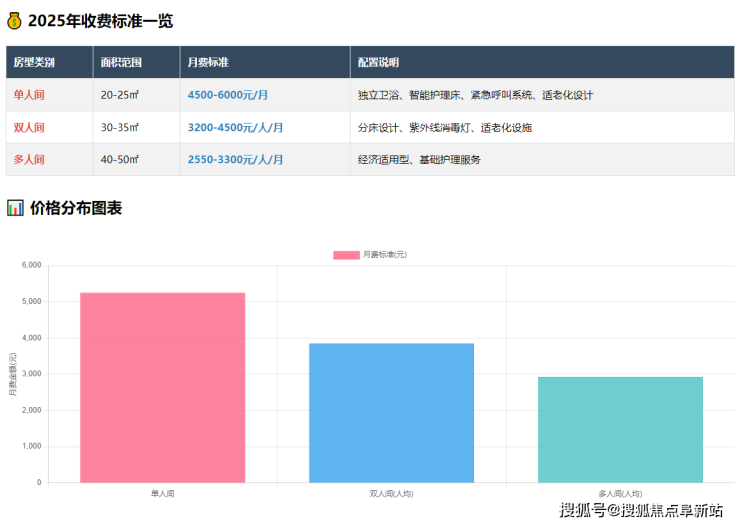Click the 独立卫浴 configuration description cell
This screenshot has width=740, height=526.
point(475,95)
